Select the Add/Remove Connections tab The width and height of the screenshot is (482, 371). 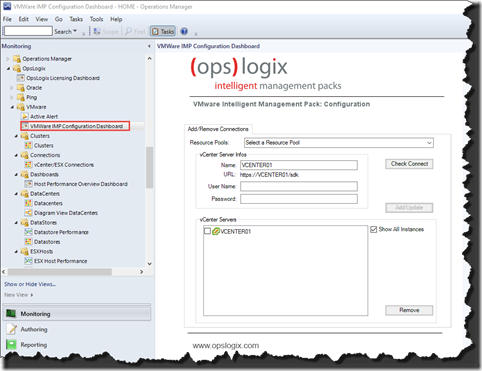pyautogui.click(x=218, y=129)
